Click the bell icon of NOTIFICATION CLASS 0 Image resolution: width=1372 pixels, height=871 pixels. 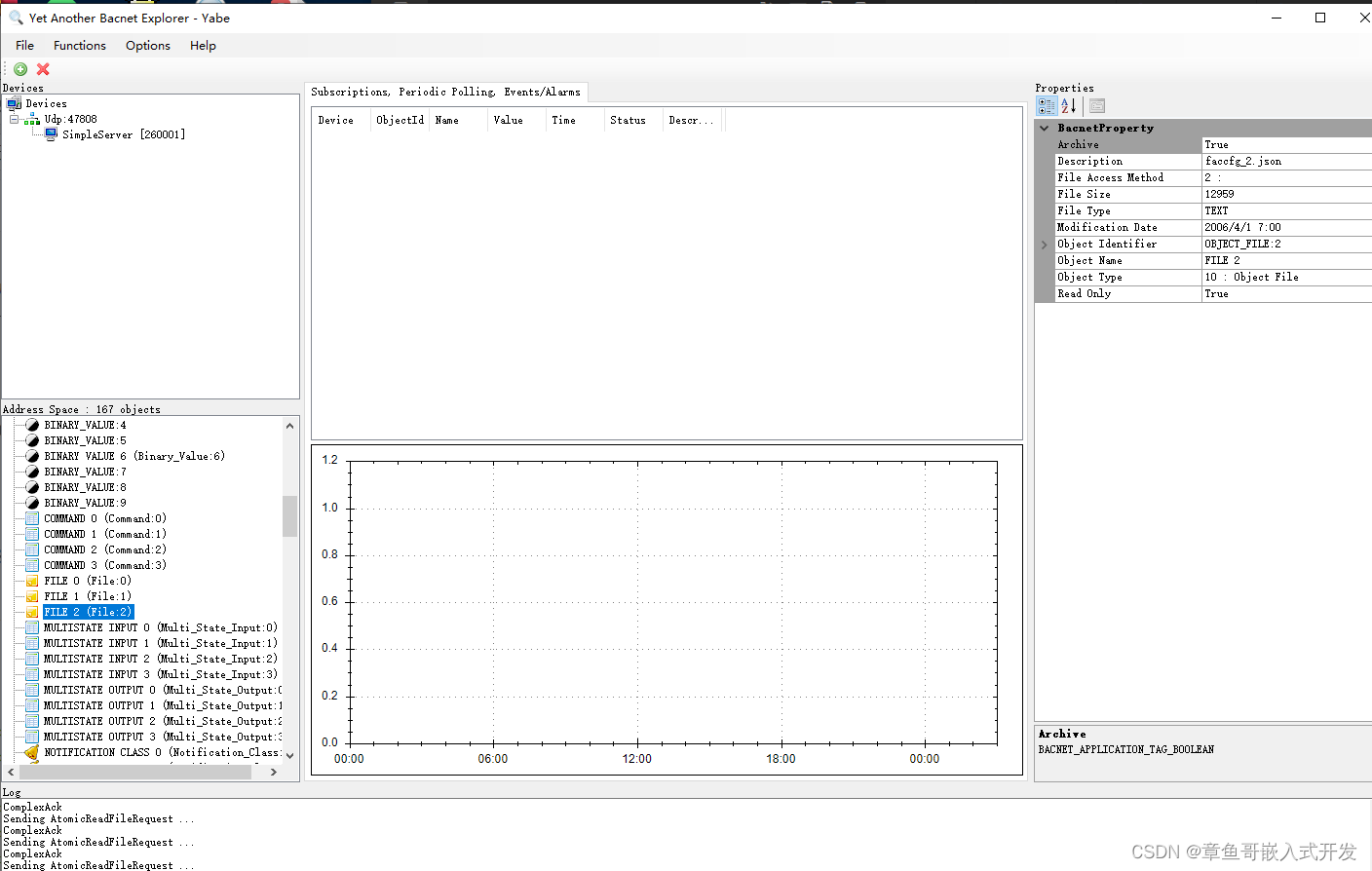click(x=32, y=751)
